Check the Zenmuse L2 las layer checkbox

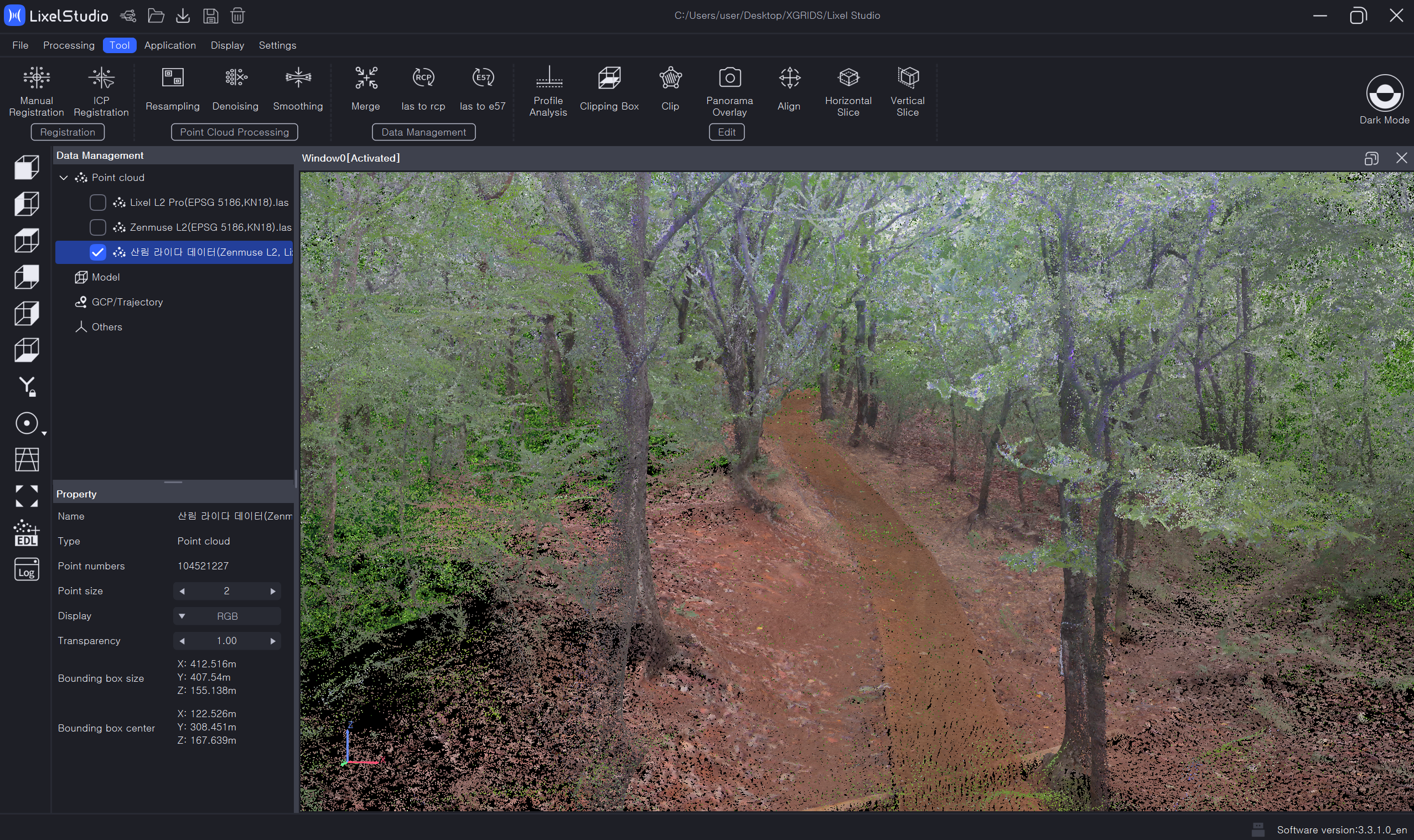(x=98, y=227)
